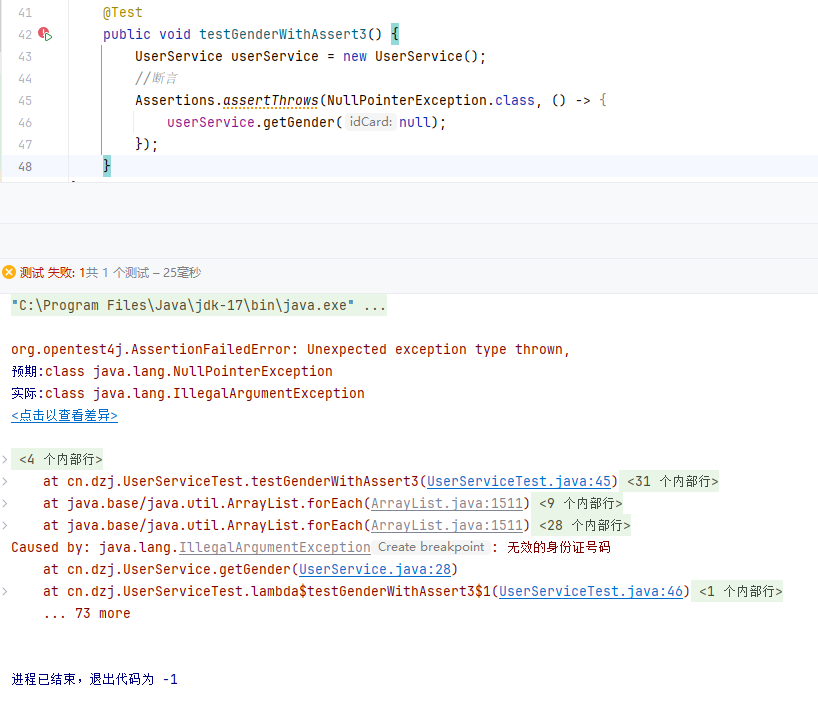Click line number 45 in the gutter
This screenshot has height=701, width=818.
coord(25,101)
